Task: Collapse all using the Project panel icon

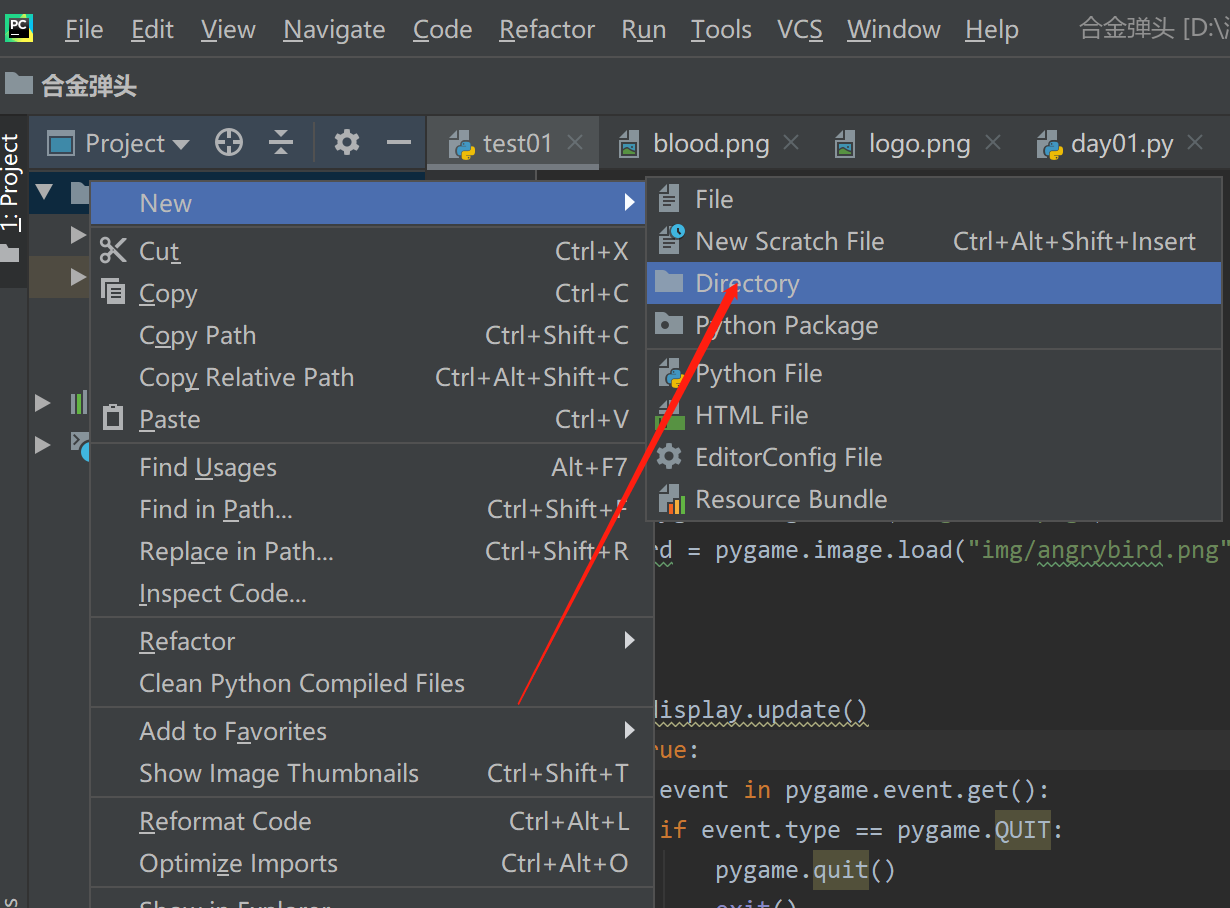Action: 281,143
